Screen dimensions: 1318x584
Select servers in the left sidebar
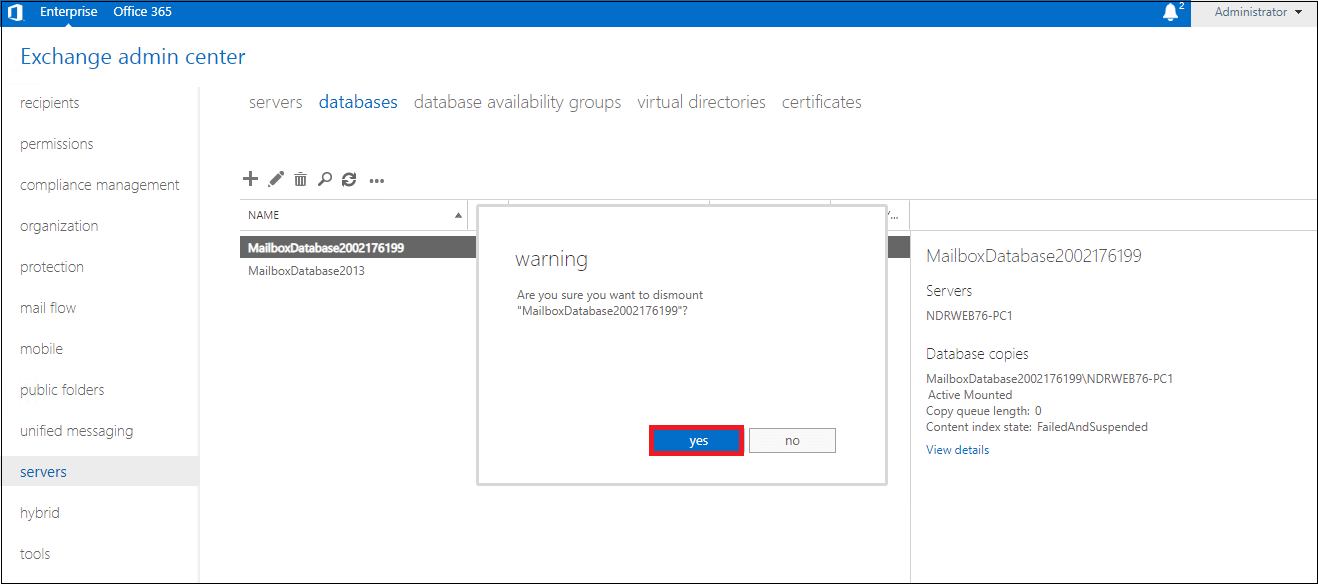(x=99, y=472)
